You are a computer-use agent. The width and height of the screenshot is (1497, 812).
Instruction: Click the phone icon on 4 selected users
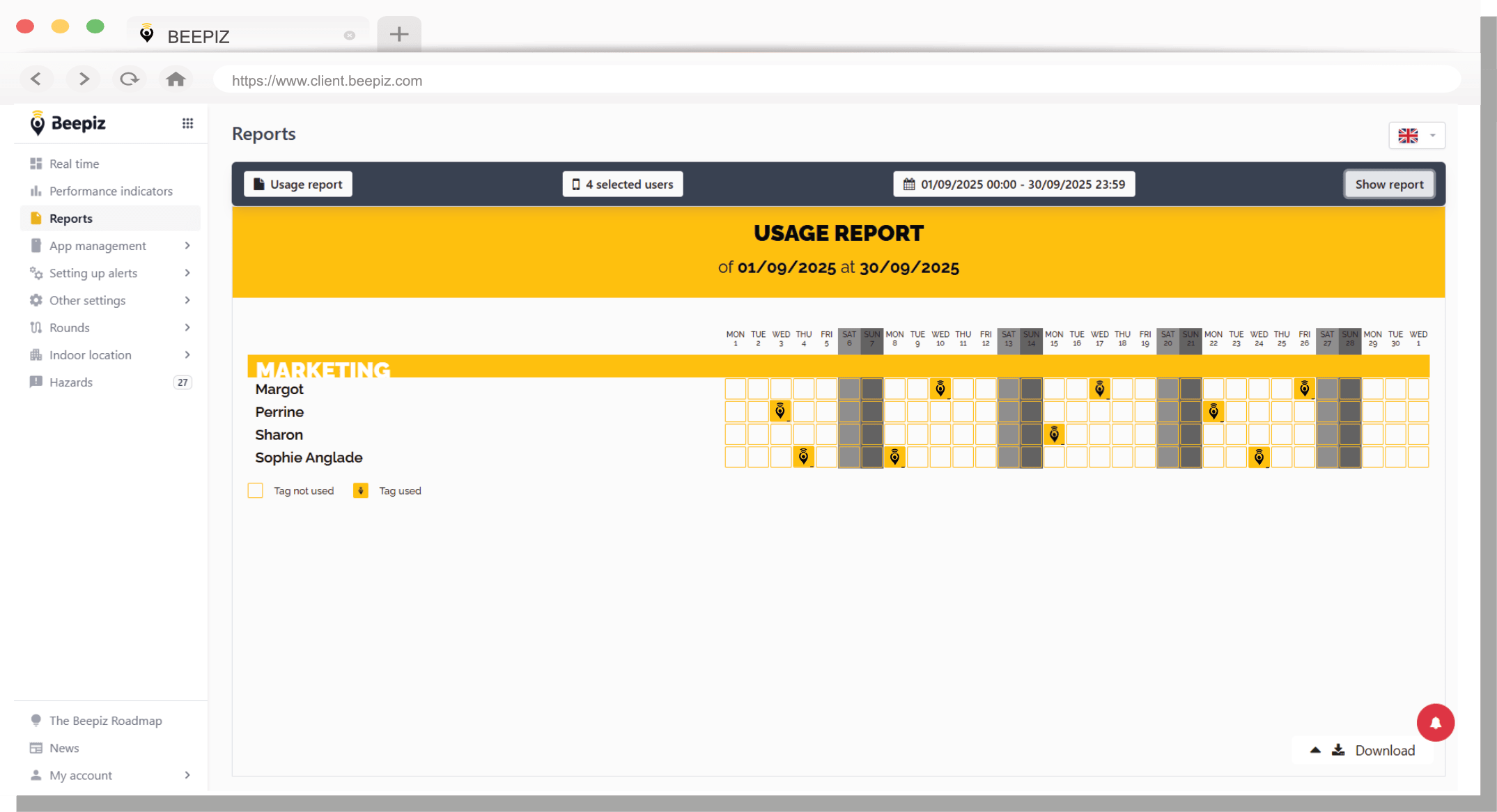tap(575, 184)
